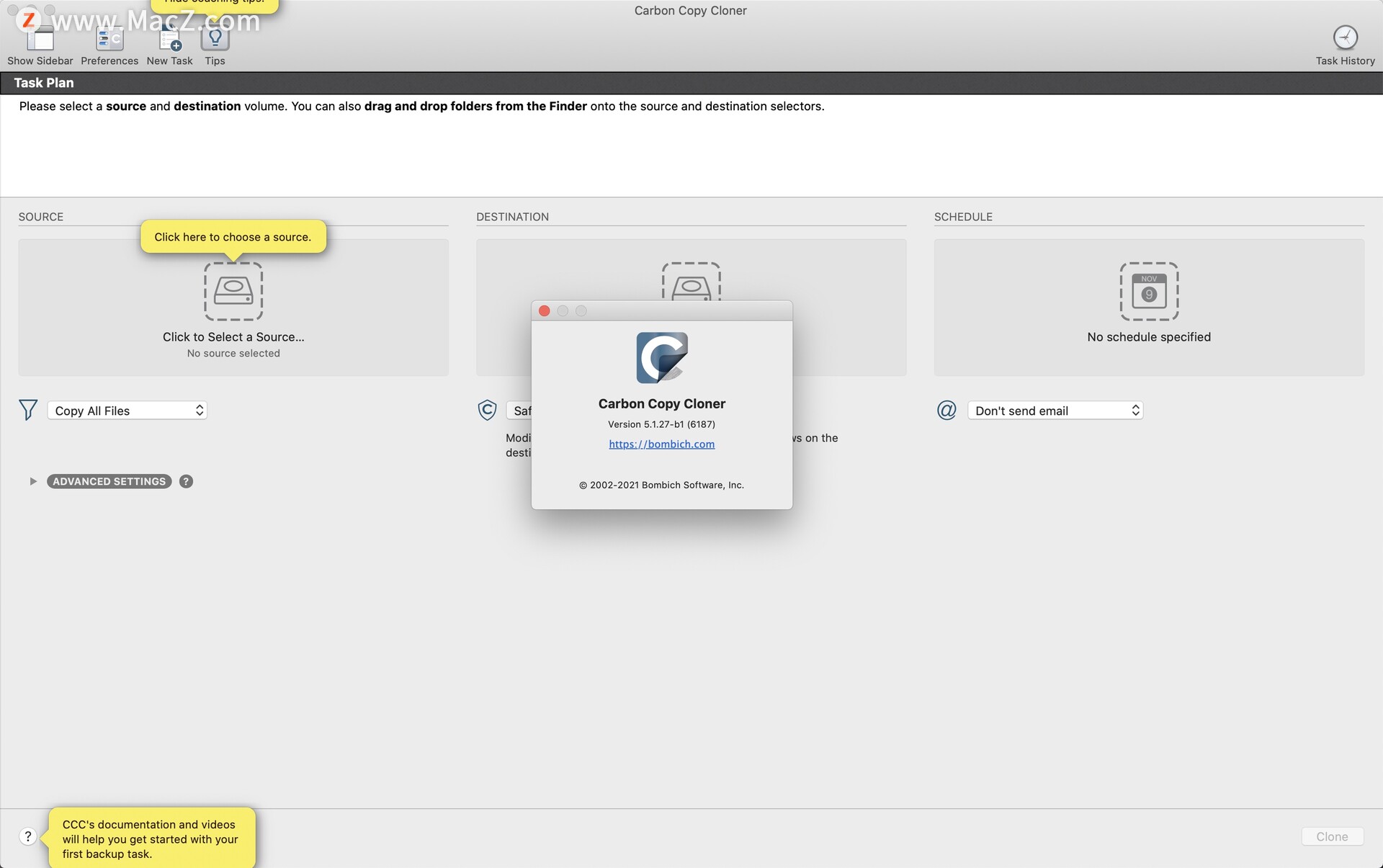
Task: Click the SafetyNet shield icon
Action: [488, 410]
